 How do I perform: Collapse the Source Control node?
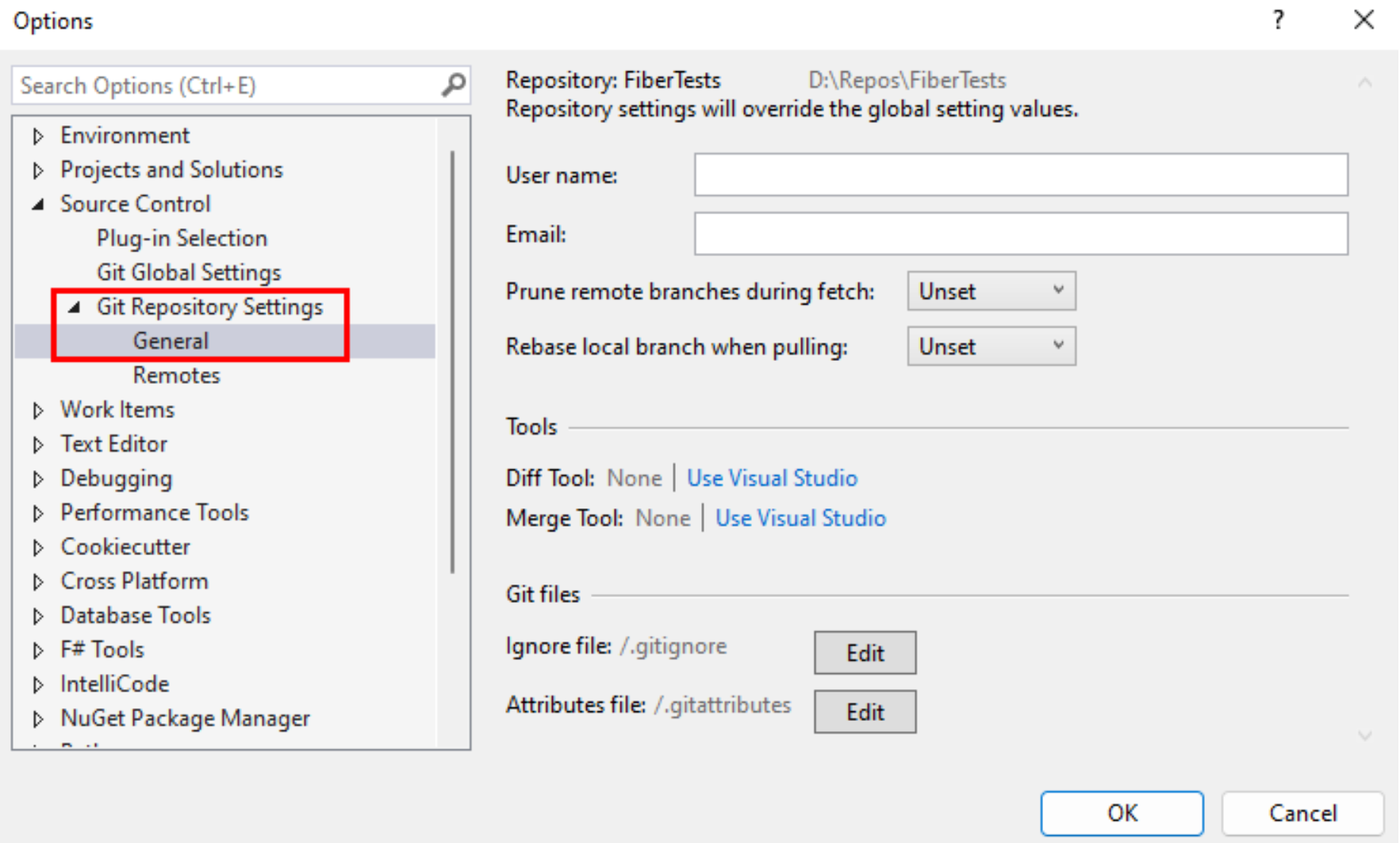click(36, 203)
